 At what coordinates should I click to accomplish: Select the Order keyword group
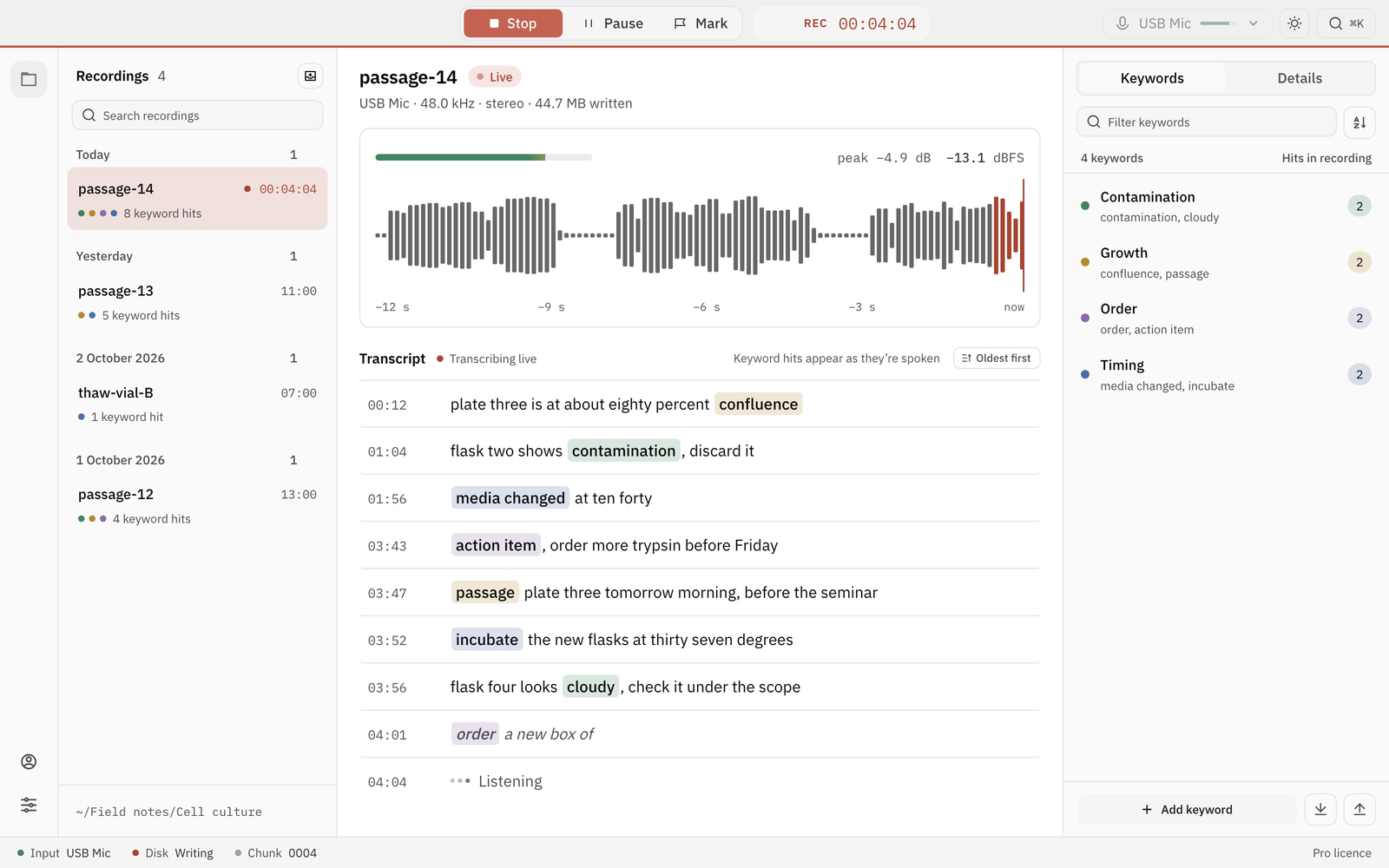pyautogui.click(x=1226, y=319)
